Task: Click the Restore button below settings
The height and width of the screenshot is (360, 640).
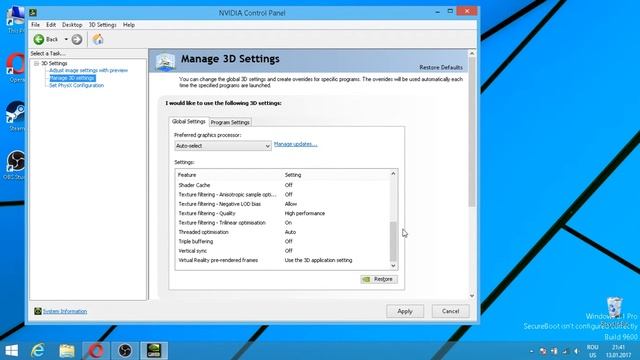Action: (379, 279)
